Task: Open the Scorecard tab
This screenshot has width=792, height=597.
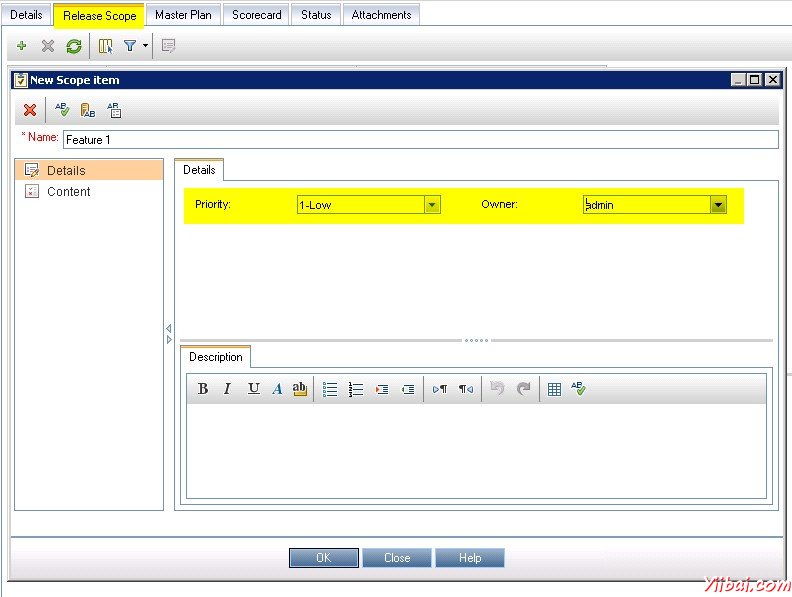Action: point(257,15)
